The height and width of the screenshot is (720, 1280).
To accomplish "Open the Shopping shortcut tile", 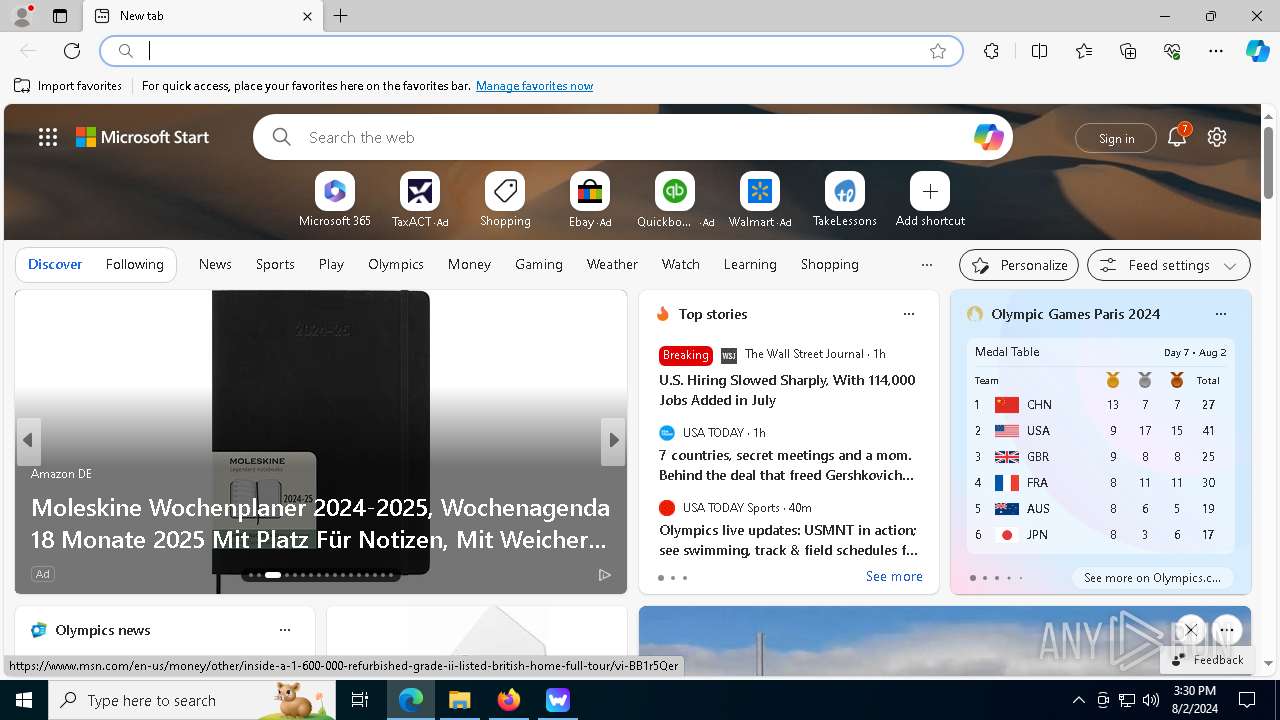I will pyautogui.click(x=505, y=200).
